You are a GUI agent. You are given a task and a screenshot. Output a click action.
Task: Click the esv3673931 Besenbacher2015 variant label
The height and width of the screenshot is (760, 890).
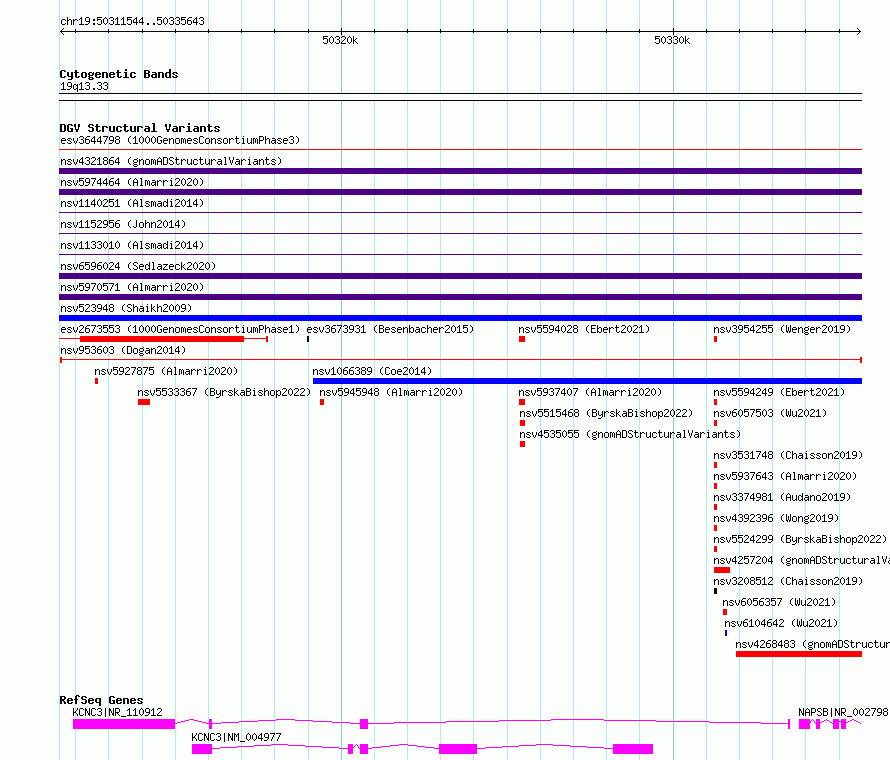390,329
